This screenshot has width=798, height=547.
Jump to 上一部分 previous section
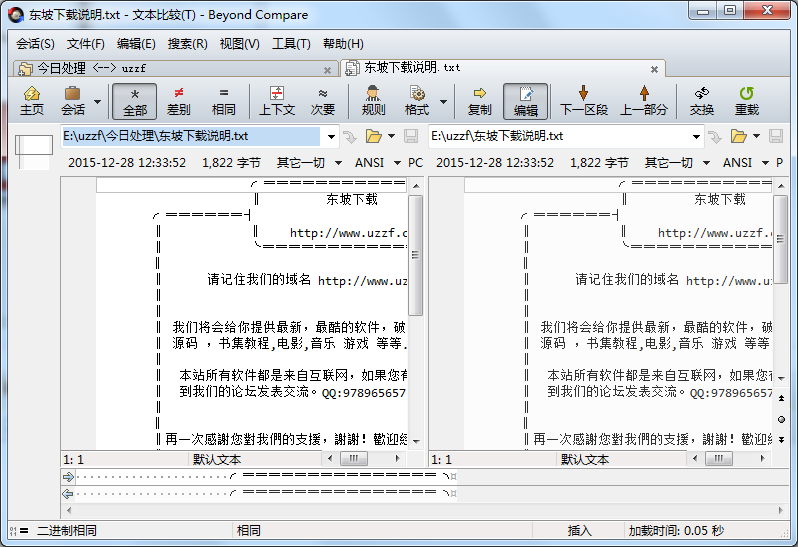click(644, 101)
